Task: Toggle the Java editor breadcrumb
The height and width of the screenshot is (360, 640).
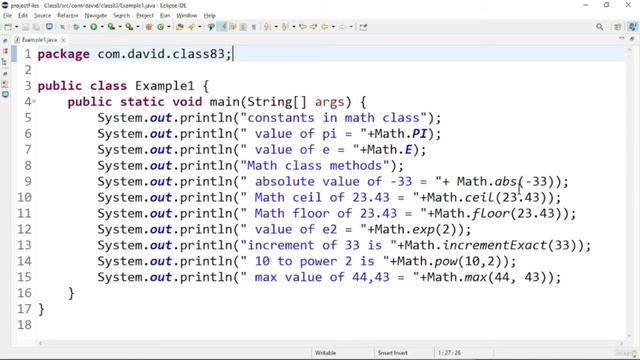Action: tap(211, 27)
